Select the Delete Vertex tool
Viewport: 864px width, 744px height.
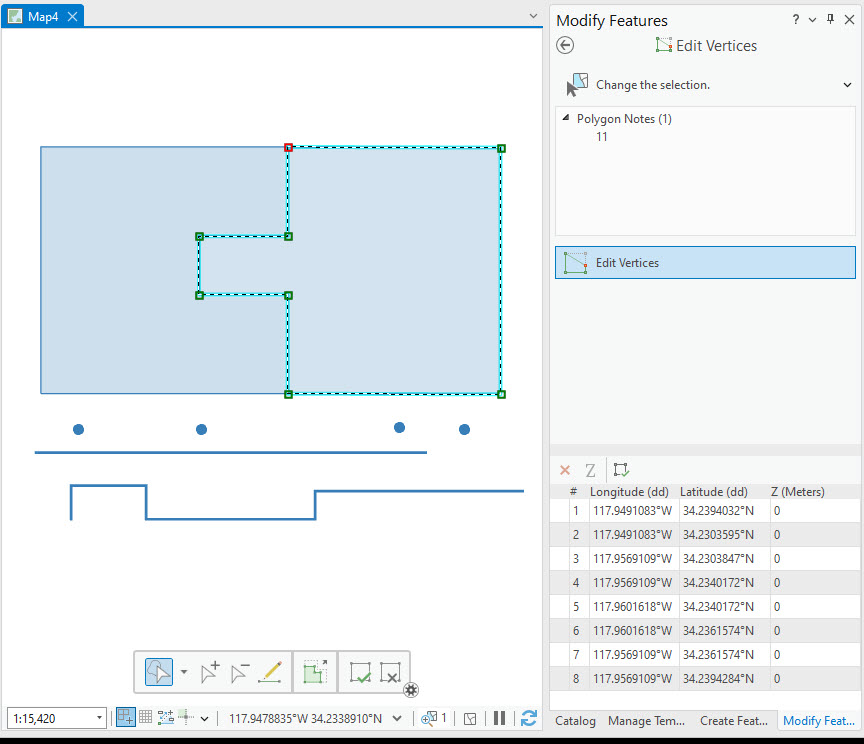coord(242,670)
